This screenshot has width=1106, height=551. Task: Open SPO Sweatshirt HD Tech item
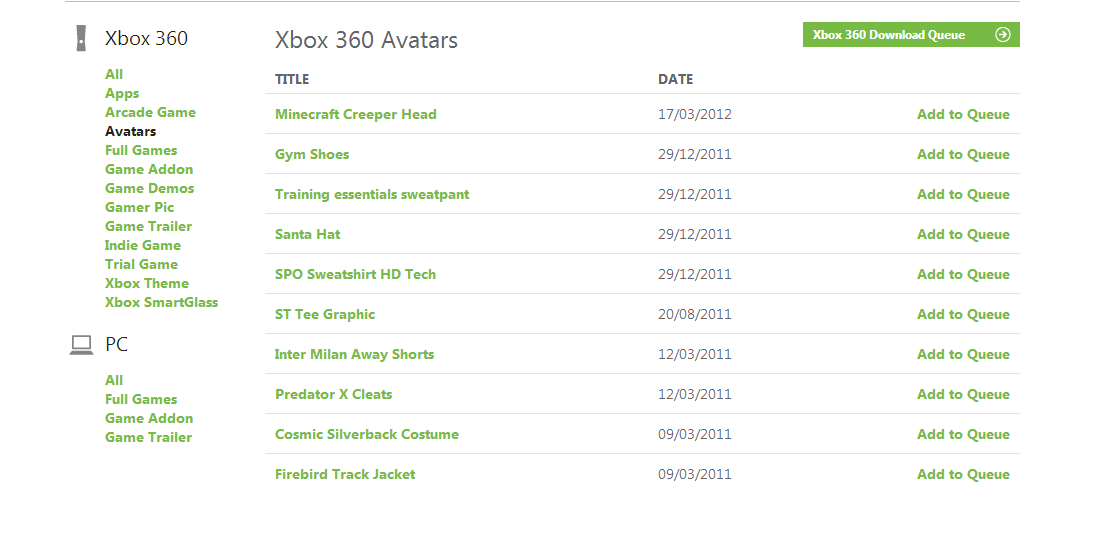(355, 274)
